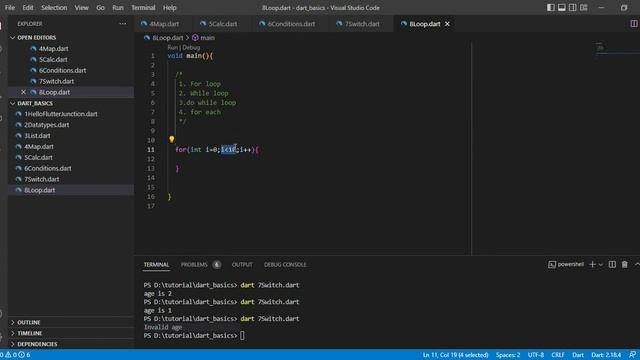This screenshot has width=640, height=360.
Task: Open the File menu
Action: [x=10, y=8]
